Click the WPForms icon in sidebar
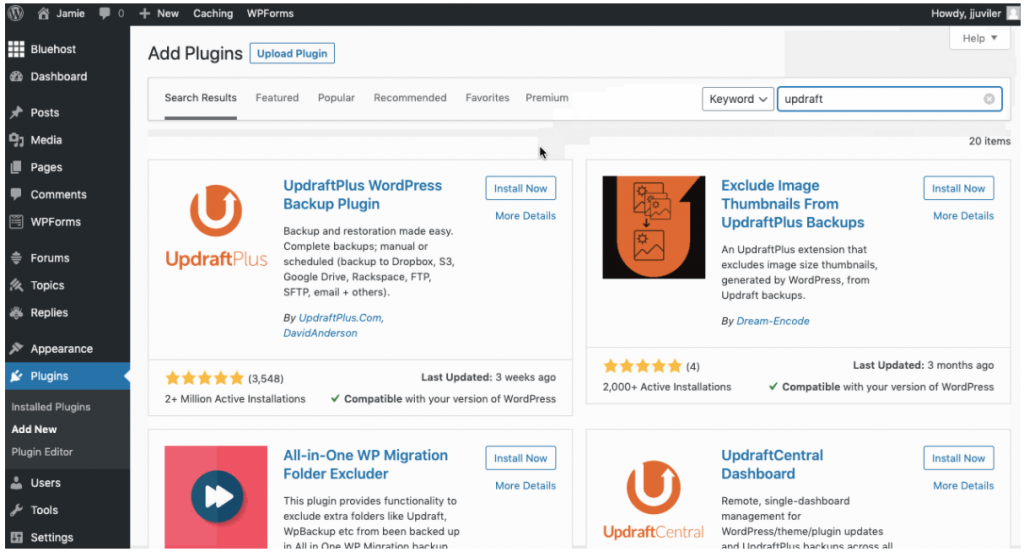Screen dimensions: 1024x552 click(x=16, y=222)
